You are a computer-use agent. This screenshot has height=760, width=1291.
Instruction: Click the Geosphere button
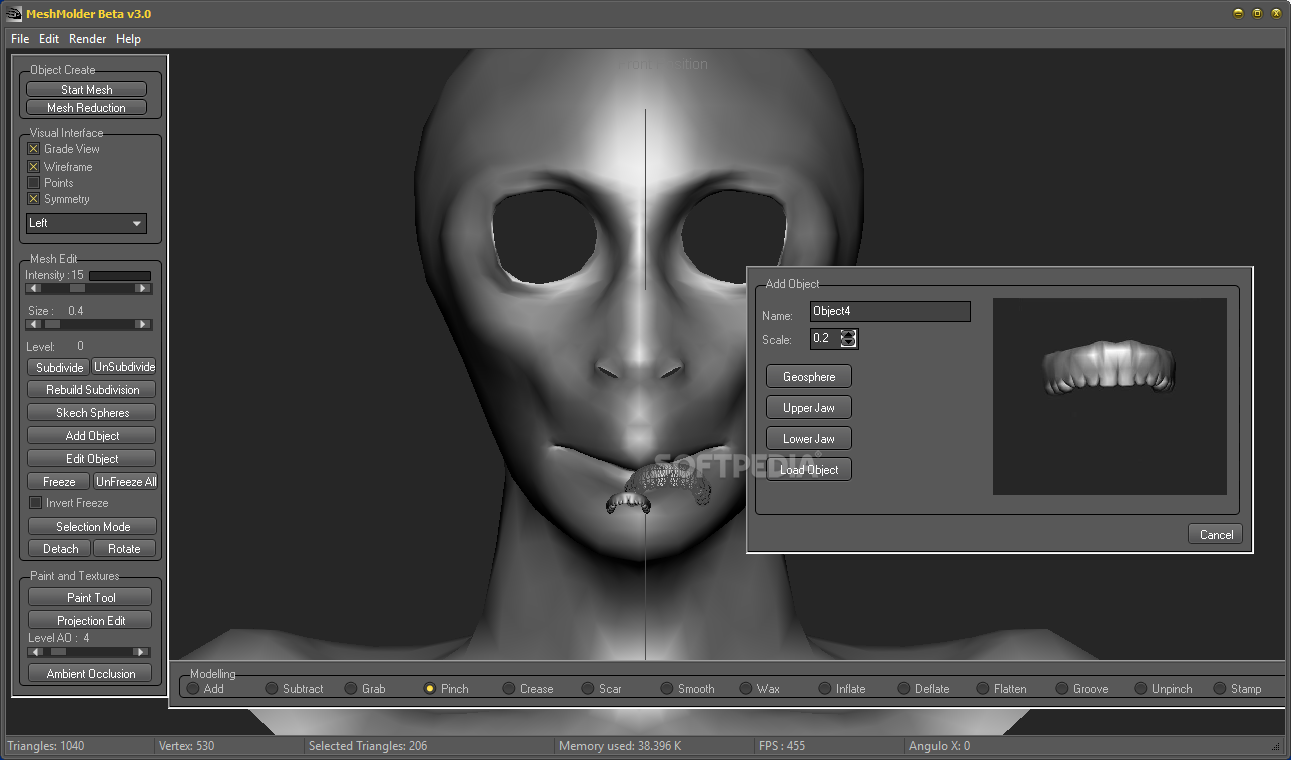coord(809,377)
